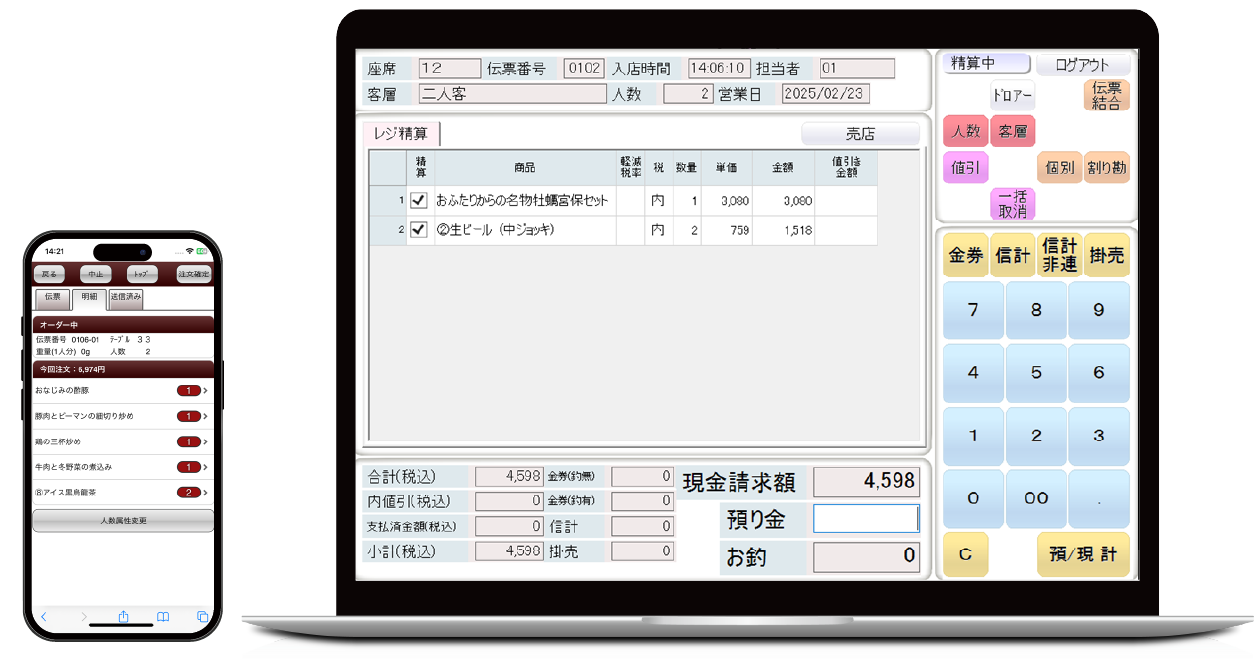Open details for アイス黒烏龍茶 row
The width and height of the screenshot is (1260, 660).
coord(205,492)
